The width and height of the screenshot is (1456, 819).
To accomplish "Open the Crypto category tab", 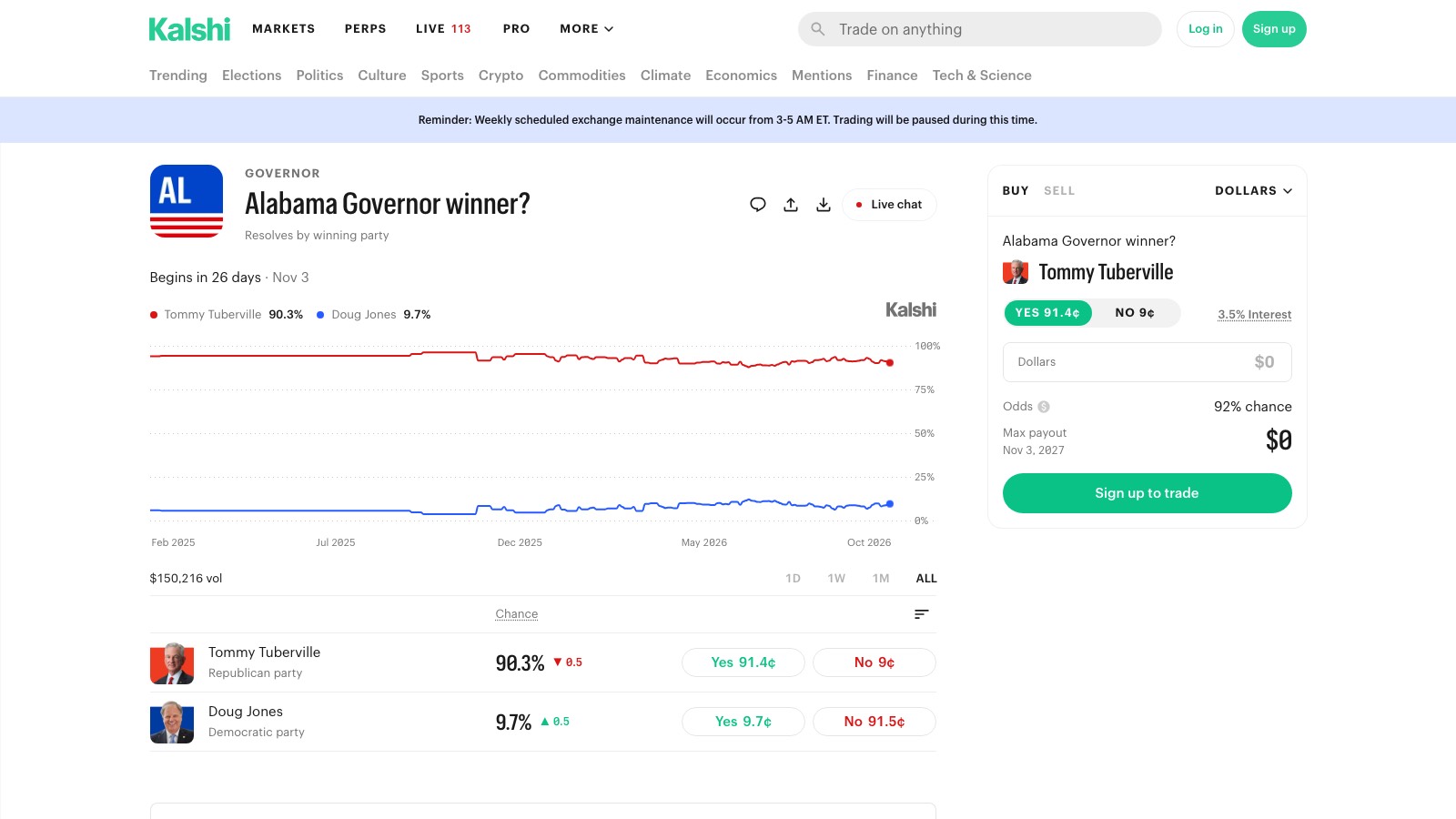I will 500,76.
